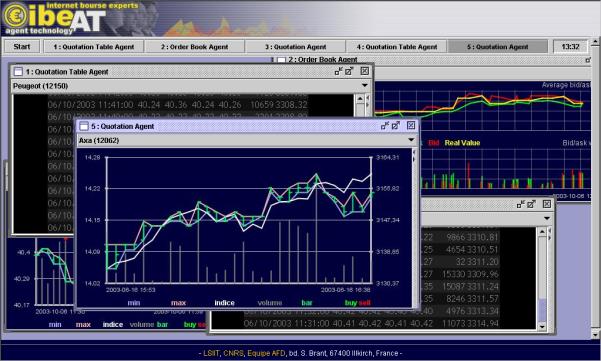601x361 pixels.
Task: Toggle the volume series in Axa chart
Action: tap(270, 303)
